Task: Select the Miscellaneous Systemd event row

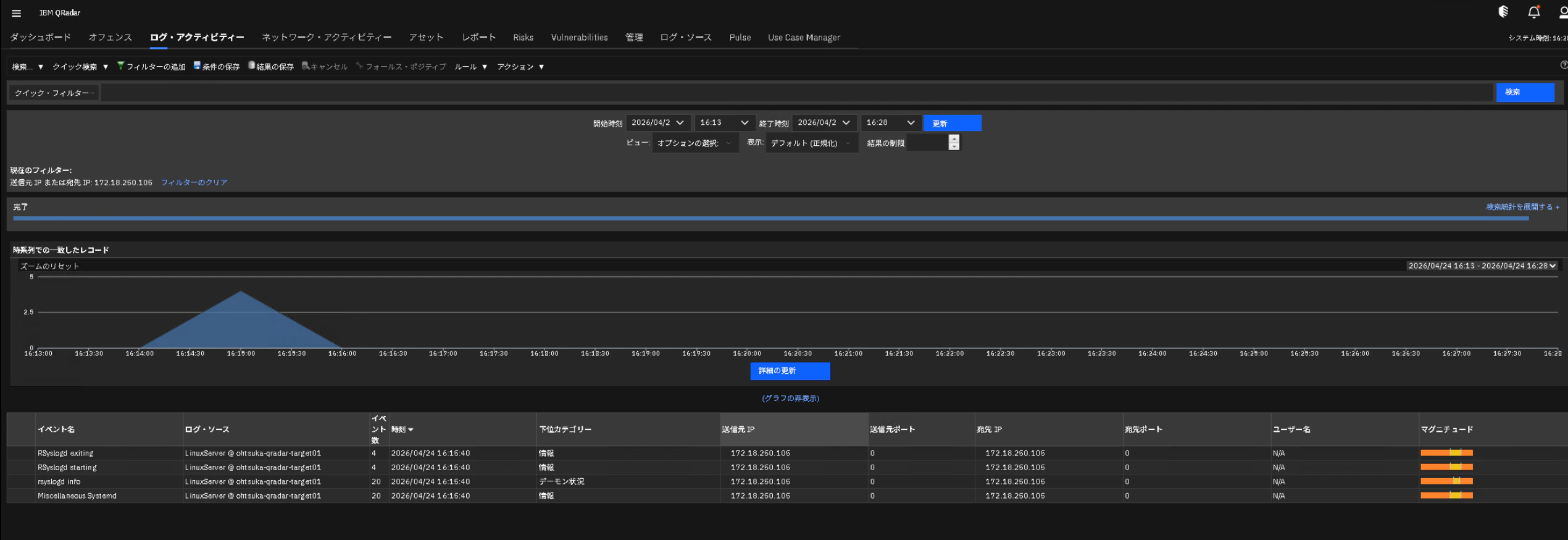Action: 787,496
